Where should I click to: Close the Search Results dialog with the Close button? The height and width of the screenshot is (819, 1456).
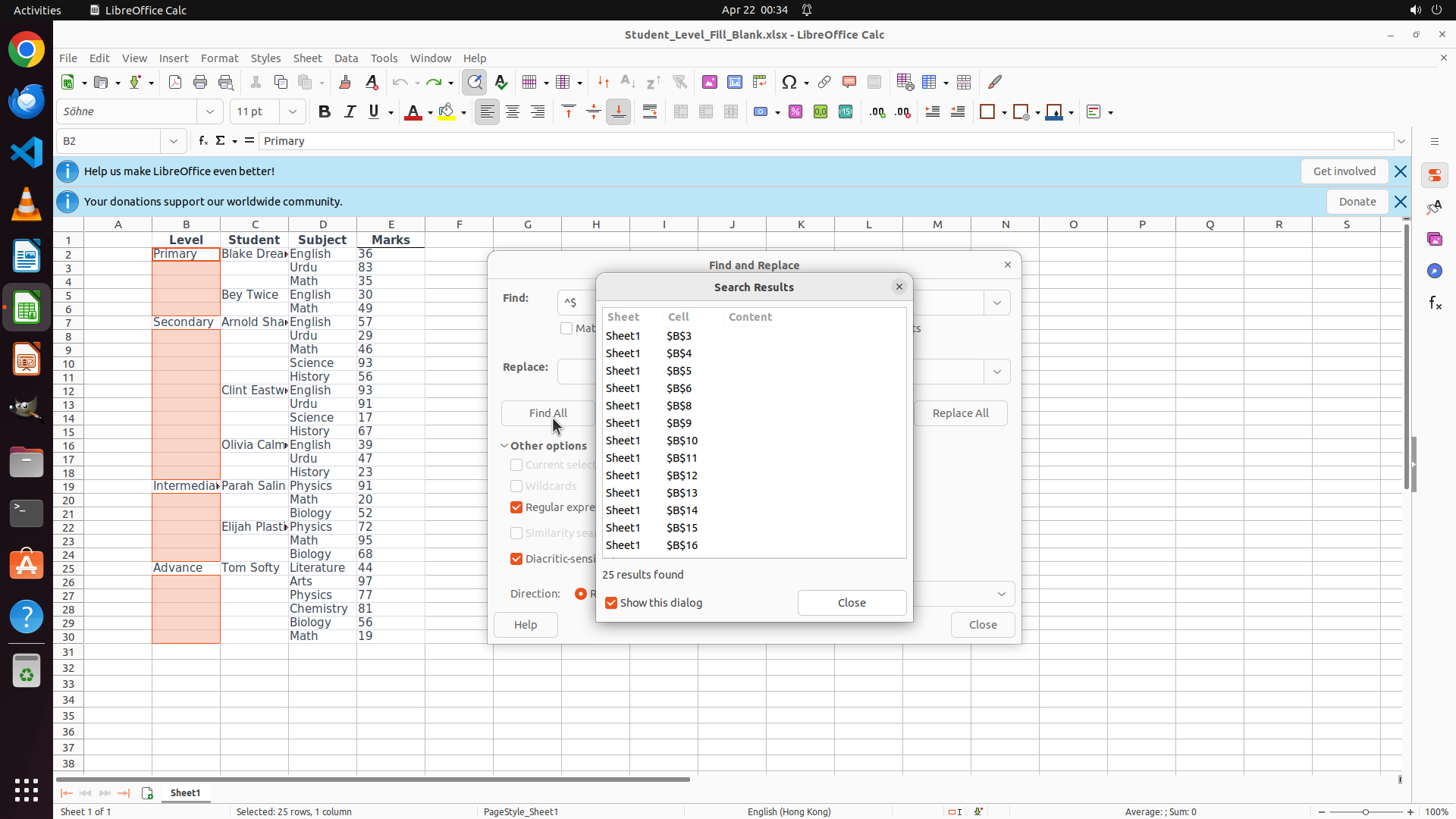(x=852, y=603)
